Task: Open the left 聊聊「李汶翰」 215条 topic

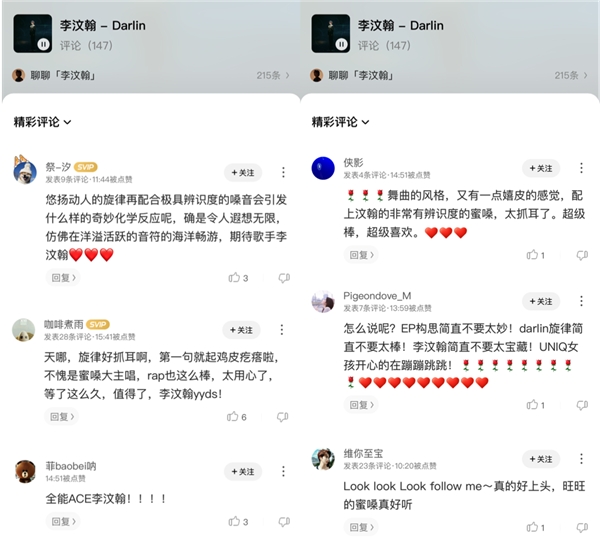Action: click(151, 75)
